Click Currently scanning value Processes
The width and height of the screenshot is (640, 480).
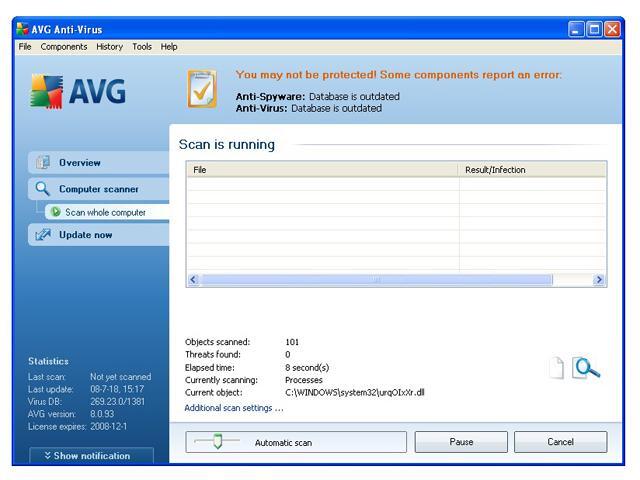(x=304, y=380)
